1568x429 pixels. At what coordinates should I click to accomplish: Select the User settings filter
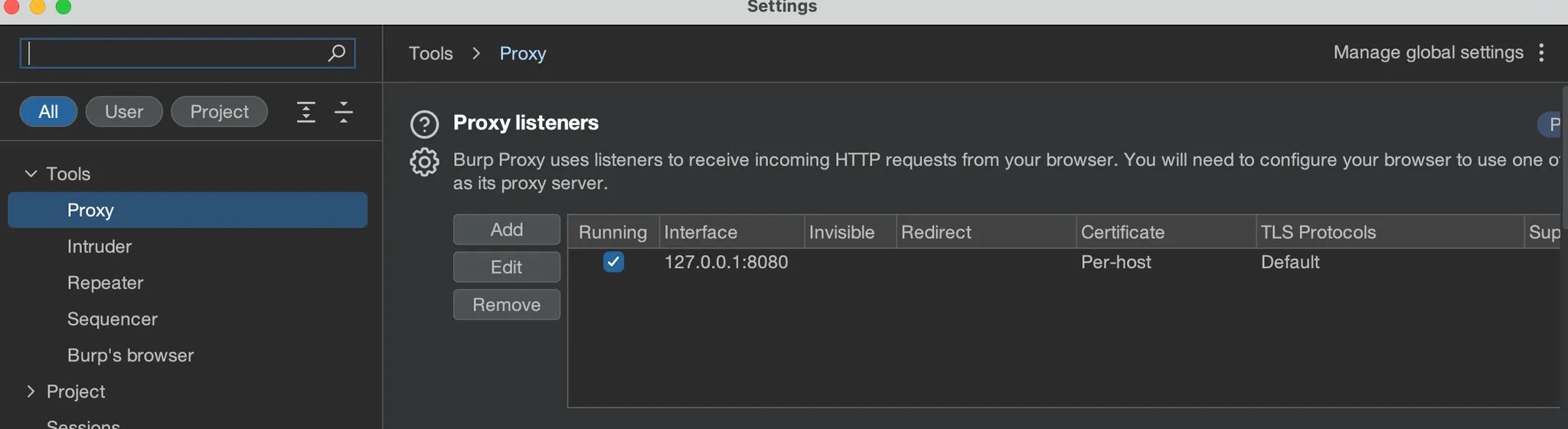point(124,112)
